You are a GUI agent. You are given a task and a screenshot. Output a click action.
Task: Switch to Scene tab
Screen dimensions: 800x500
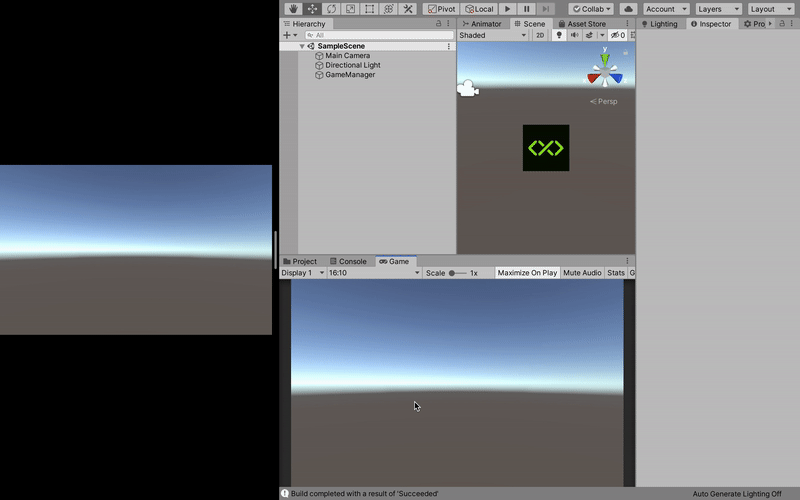tap(530, 23)
